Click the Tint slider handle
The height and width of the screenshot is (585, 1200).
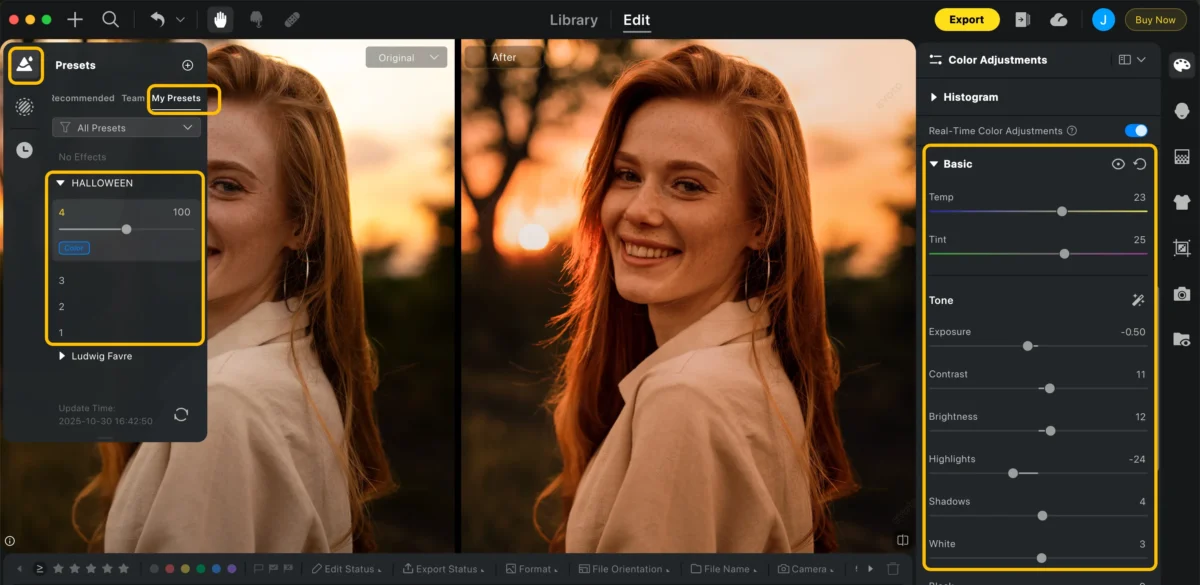[1064, 254]
